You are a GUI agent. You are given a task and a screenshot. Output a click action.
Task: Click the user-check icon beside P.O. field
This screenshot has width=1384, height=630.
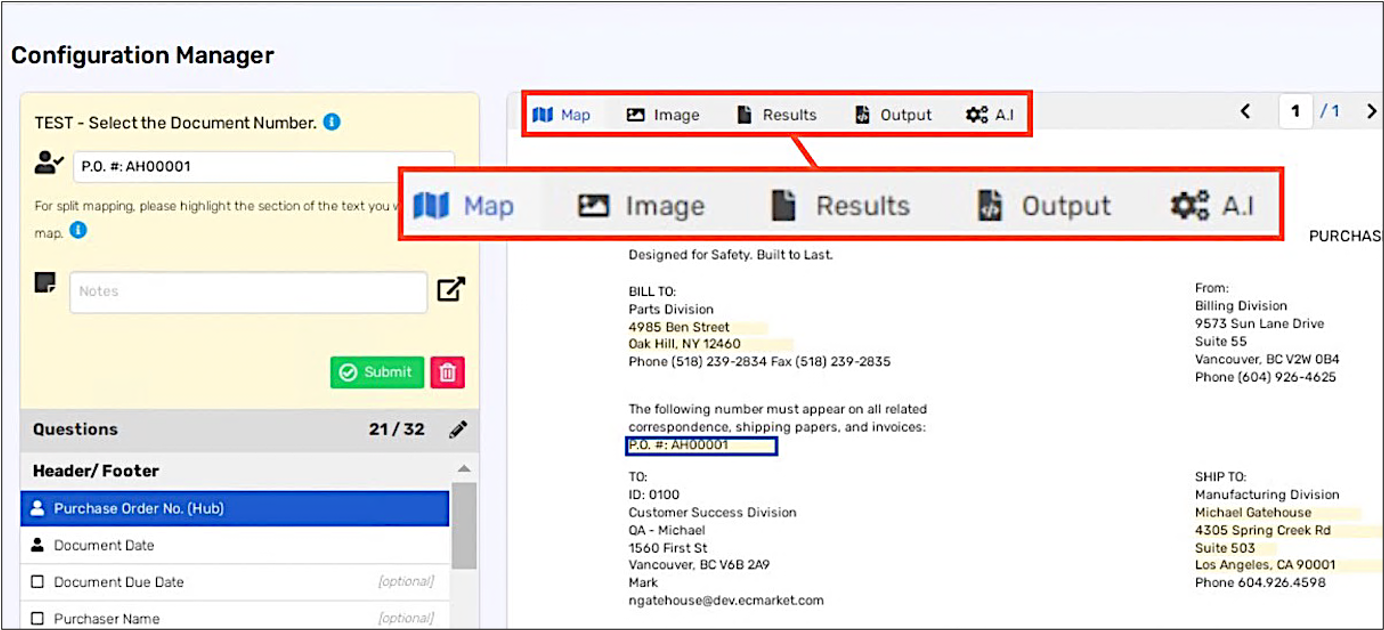coord(49,164)
